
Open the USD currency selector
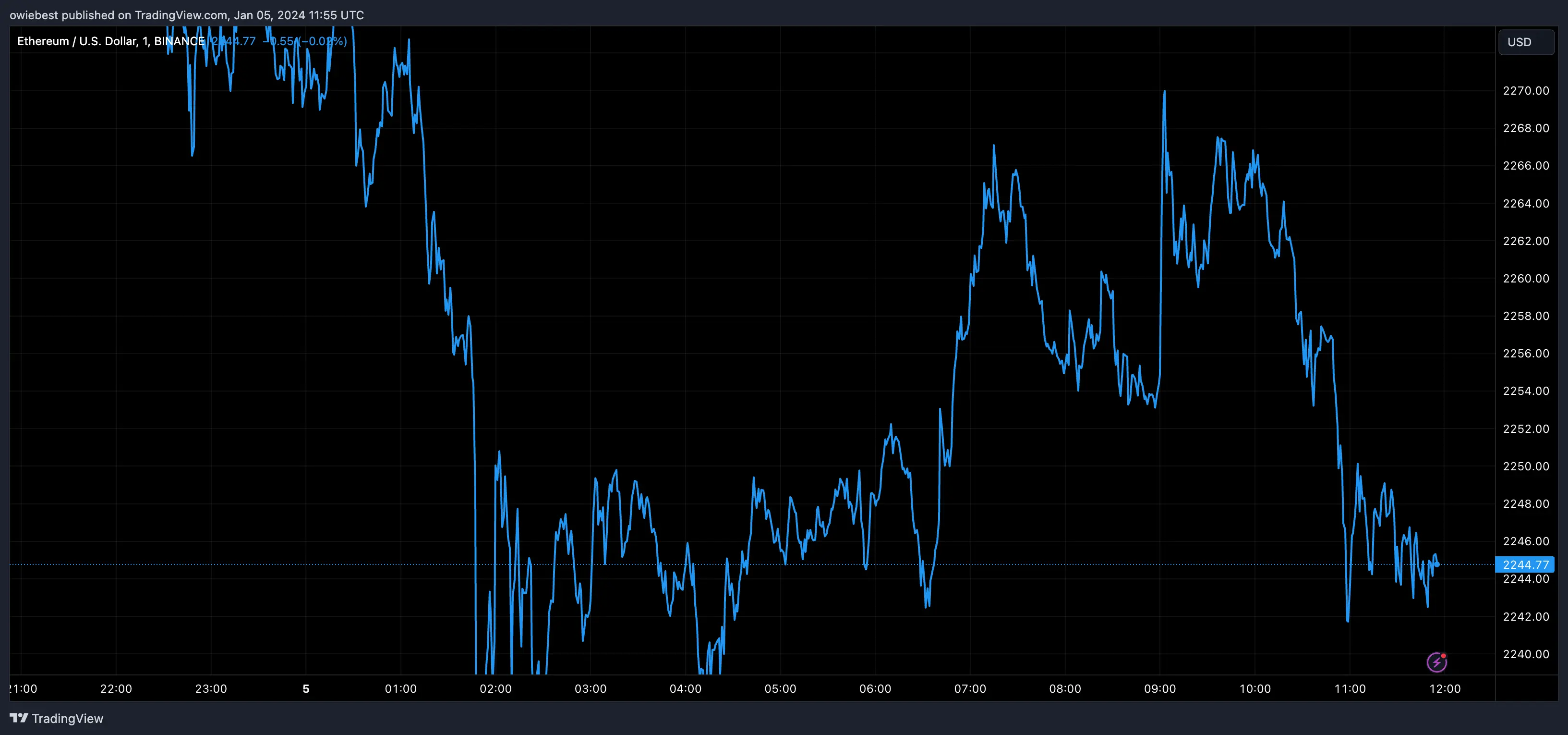tap(1520, 41)
